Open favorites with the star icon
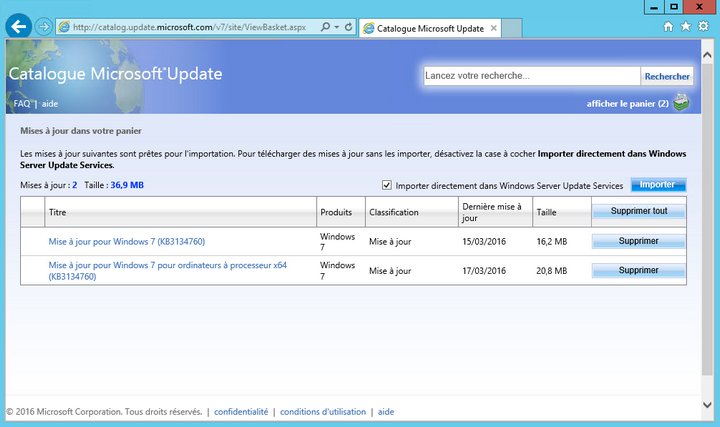The height and width of the screenshot is (427, 720). click(x=686, y=26)
